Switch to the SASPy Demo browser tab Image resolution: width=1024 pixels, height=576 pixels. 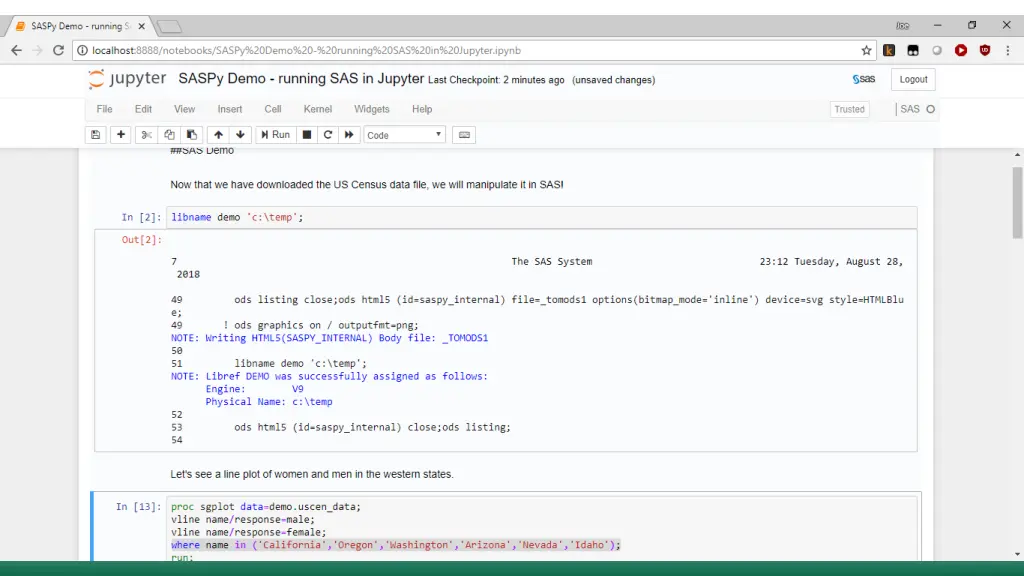[80, 26]
